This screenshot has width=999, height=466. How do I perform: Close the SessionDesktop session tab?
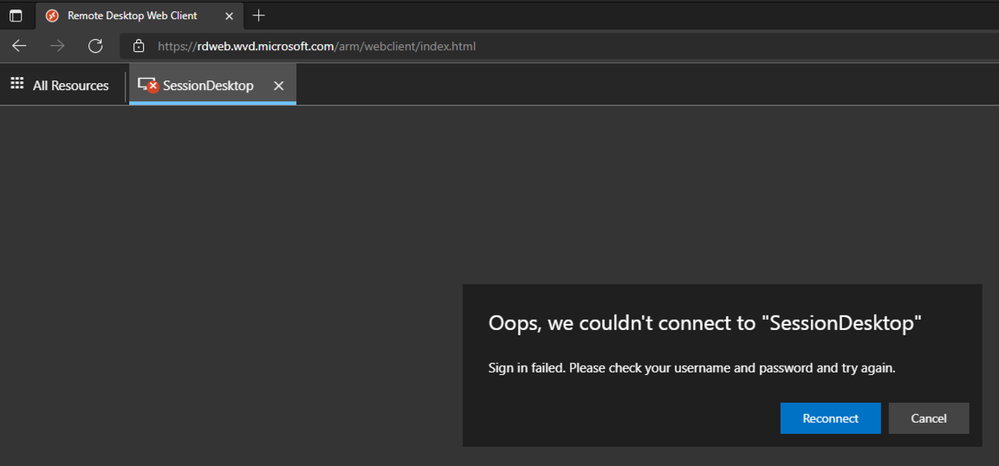coord(278,85)
